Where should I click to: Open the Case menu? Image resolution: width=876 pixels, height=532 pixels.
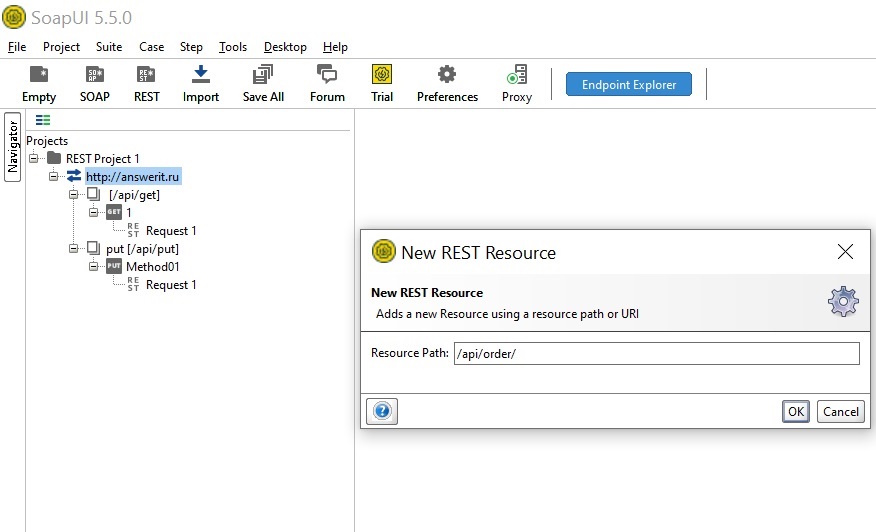[x=151, y=47]
